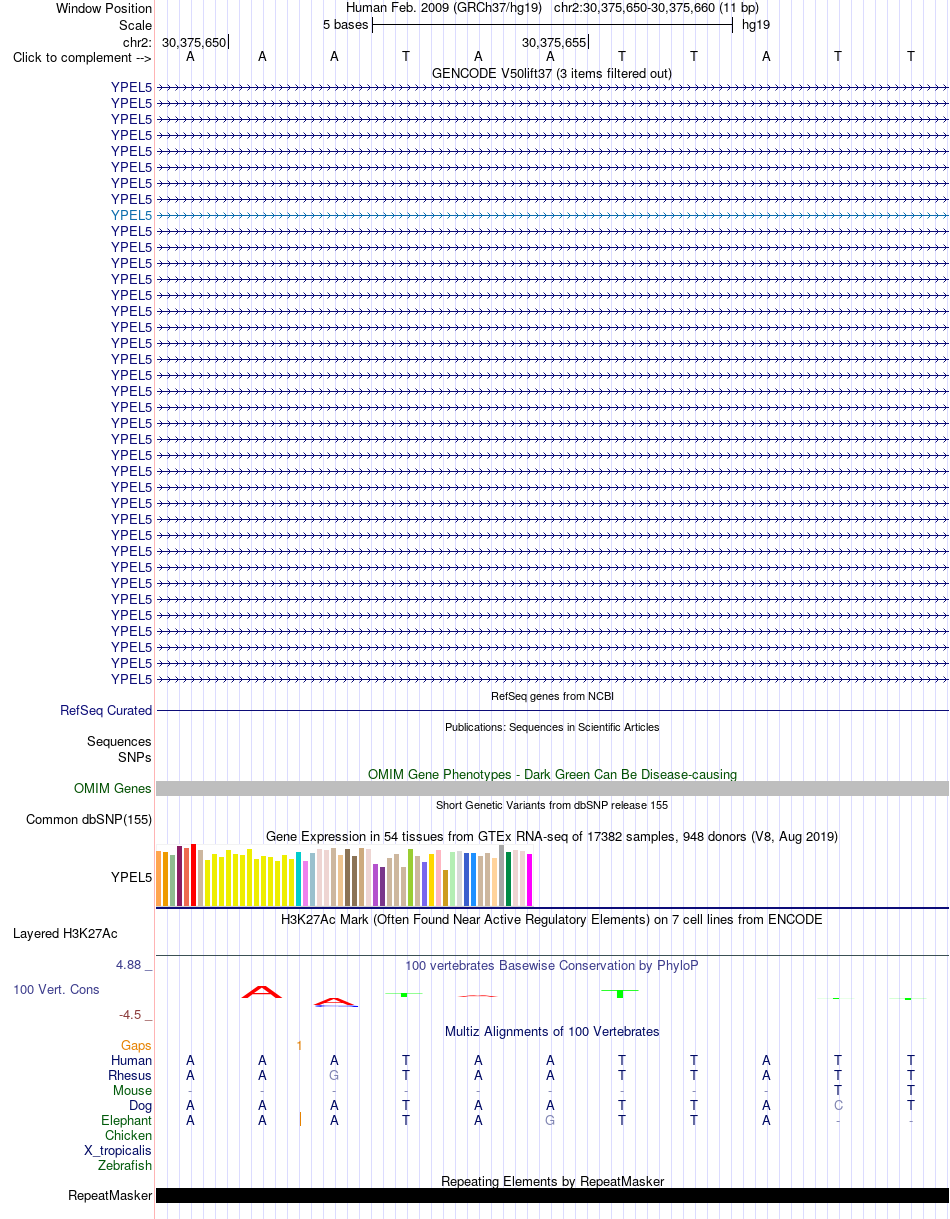Click the Rhesus alignment row label
The height and width of the screenshot is (1219, 950).
[x=130, y=1075]
